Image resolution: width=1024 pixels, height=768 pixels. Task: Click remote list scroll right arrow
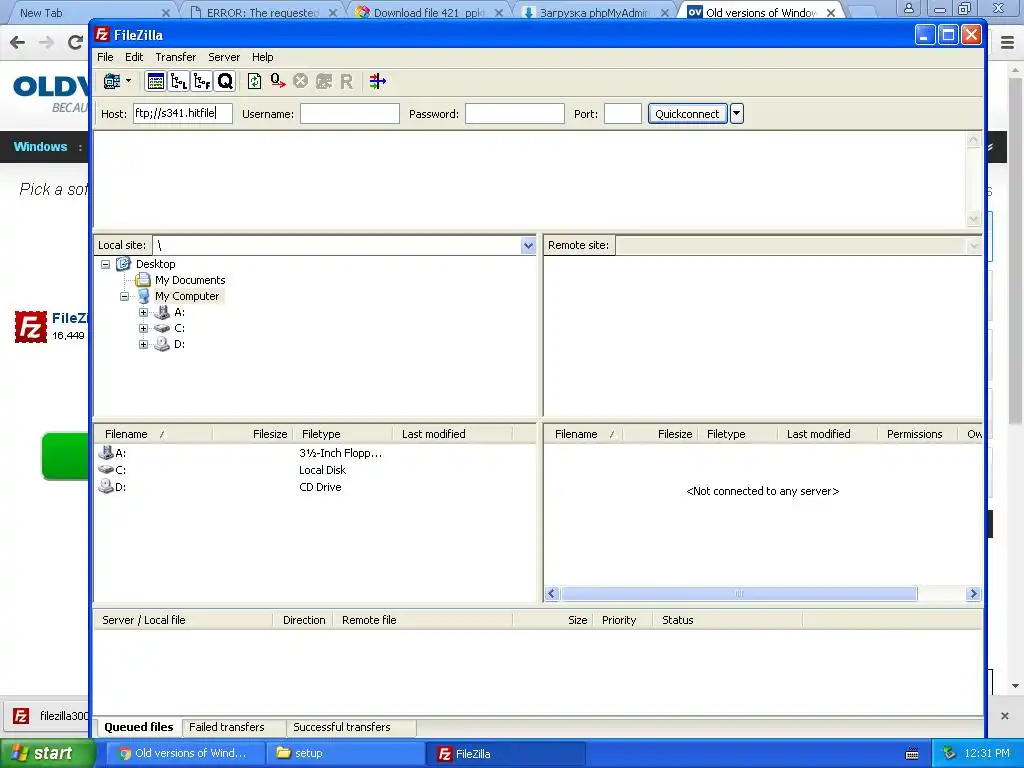[x=973, y=594]
